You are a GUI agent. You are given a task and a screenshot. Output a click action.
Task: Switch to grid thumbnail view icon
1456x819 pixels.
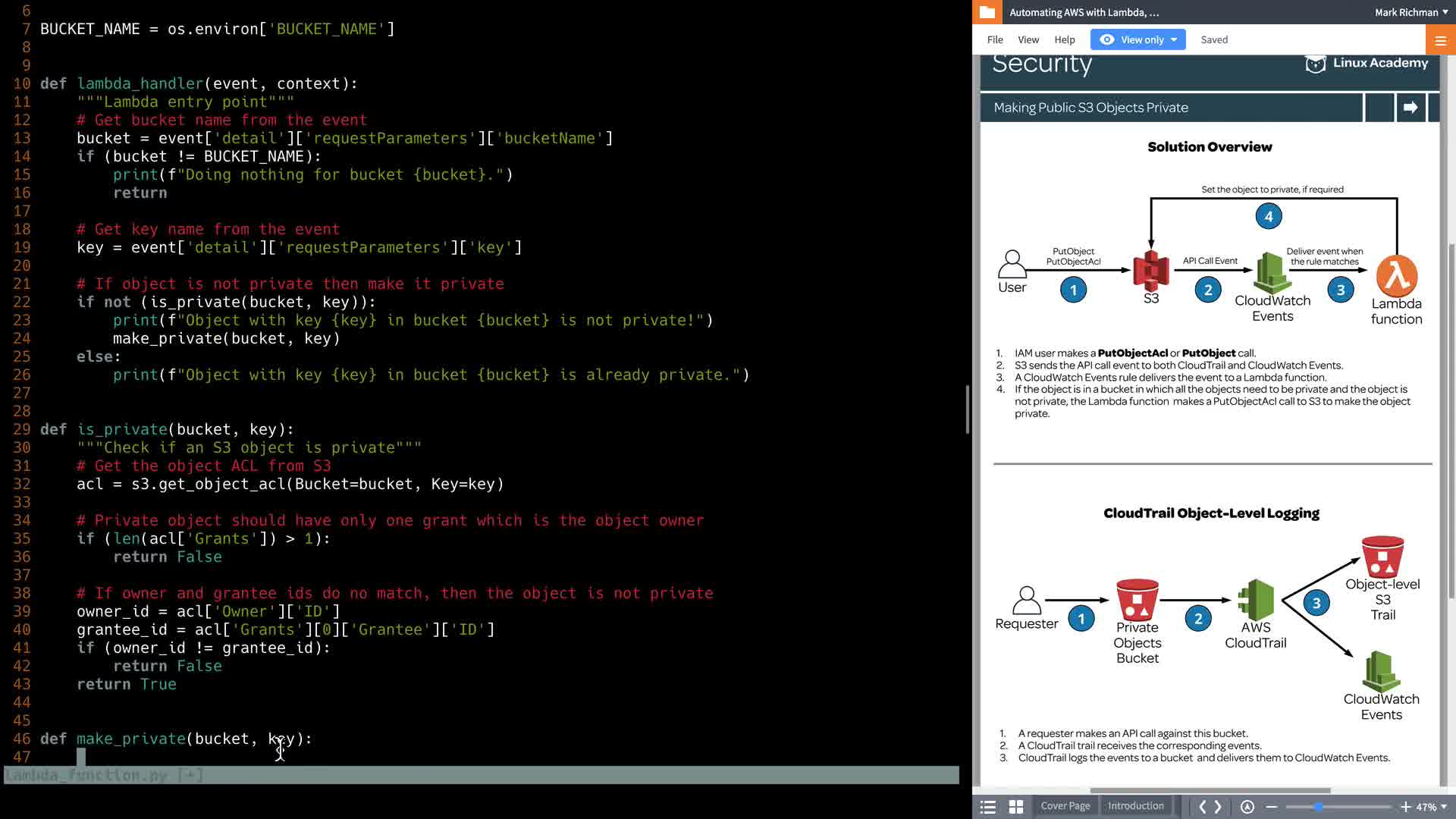(1016, 807)
